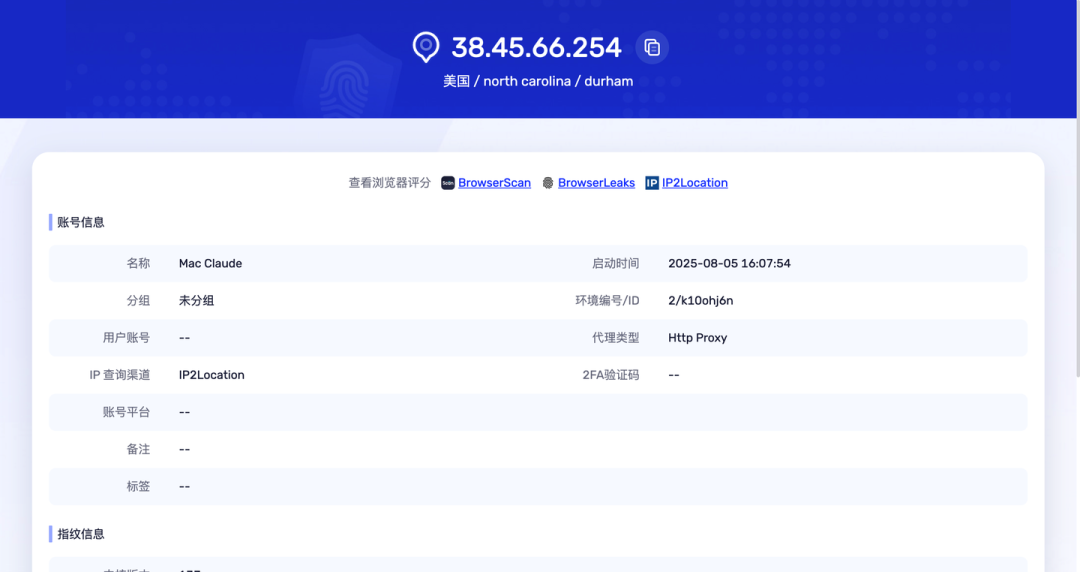
Task: Click the location text 美国 / north carolina / durham
Action: [538, 81]
